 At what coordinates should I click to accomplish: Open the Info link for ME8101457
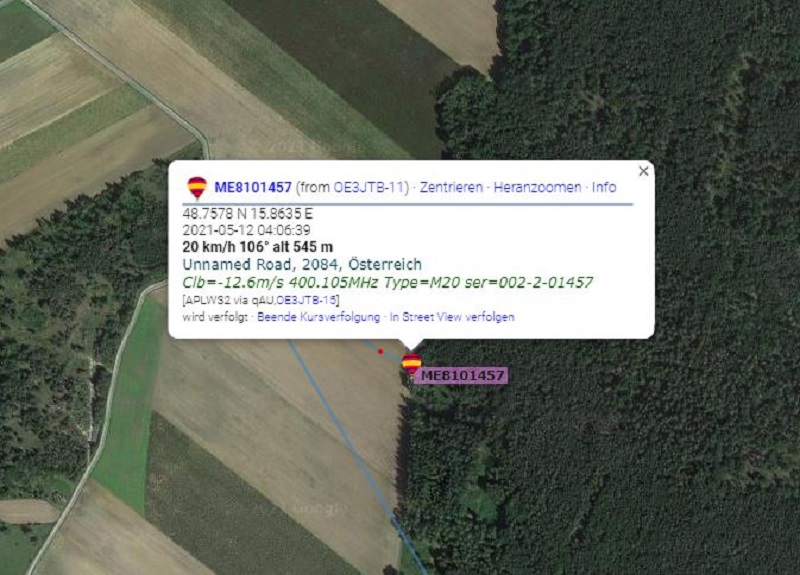[x=604, y=187]
